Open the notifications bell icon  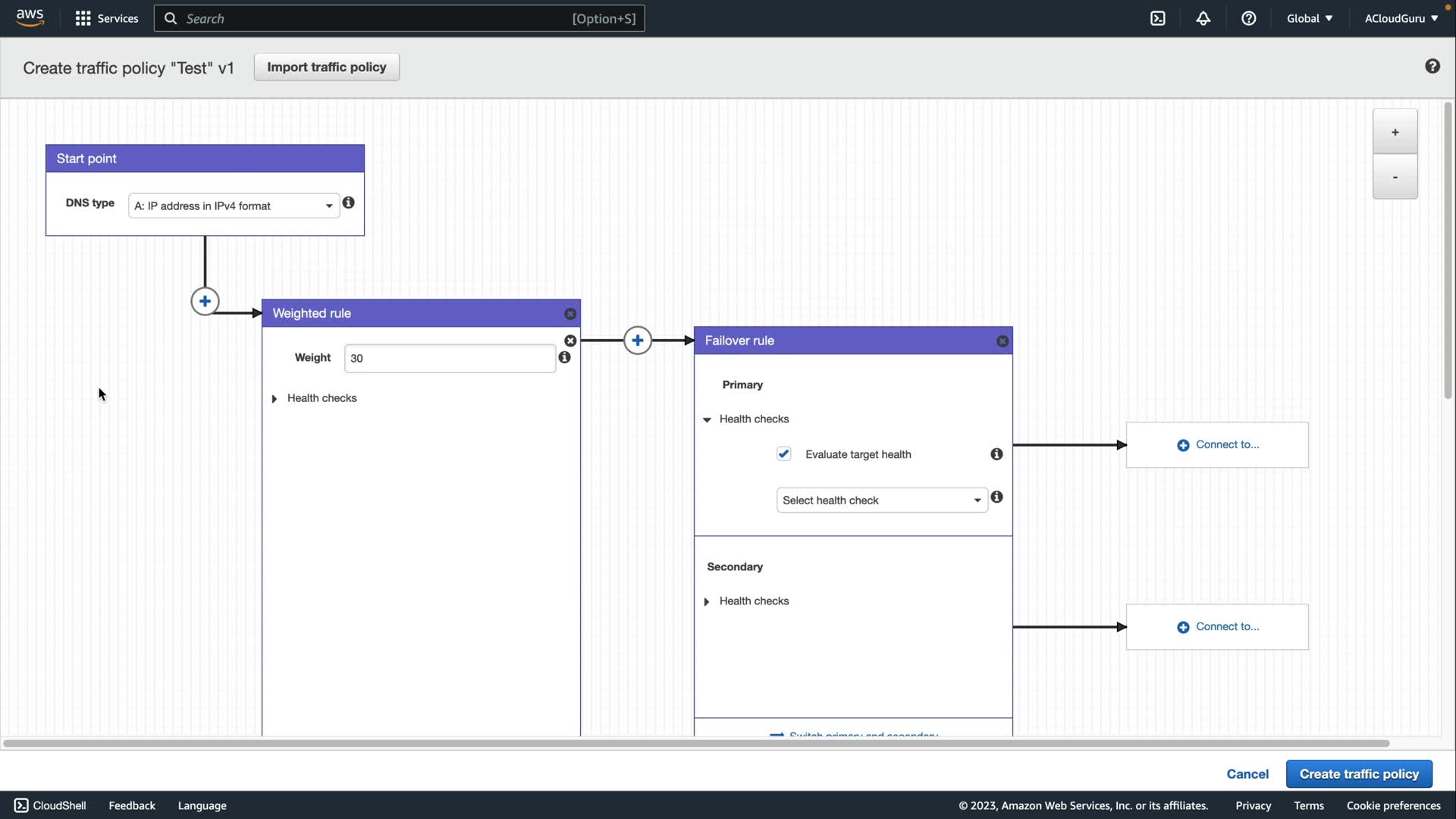click(1203, 18)
